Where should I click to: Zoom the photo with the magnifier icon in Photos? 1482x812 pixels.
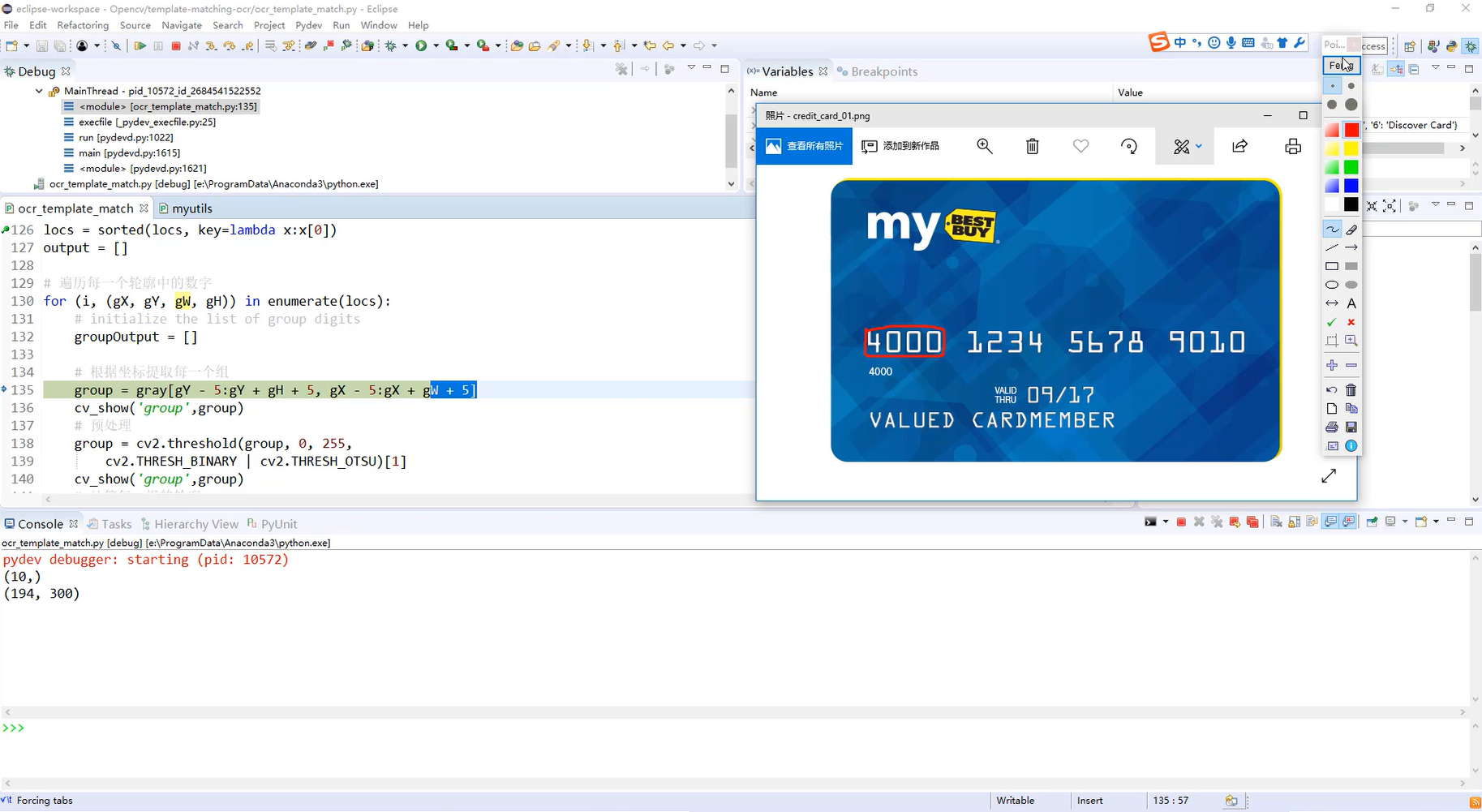pyautogui.click(x=985, y=146)
